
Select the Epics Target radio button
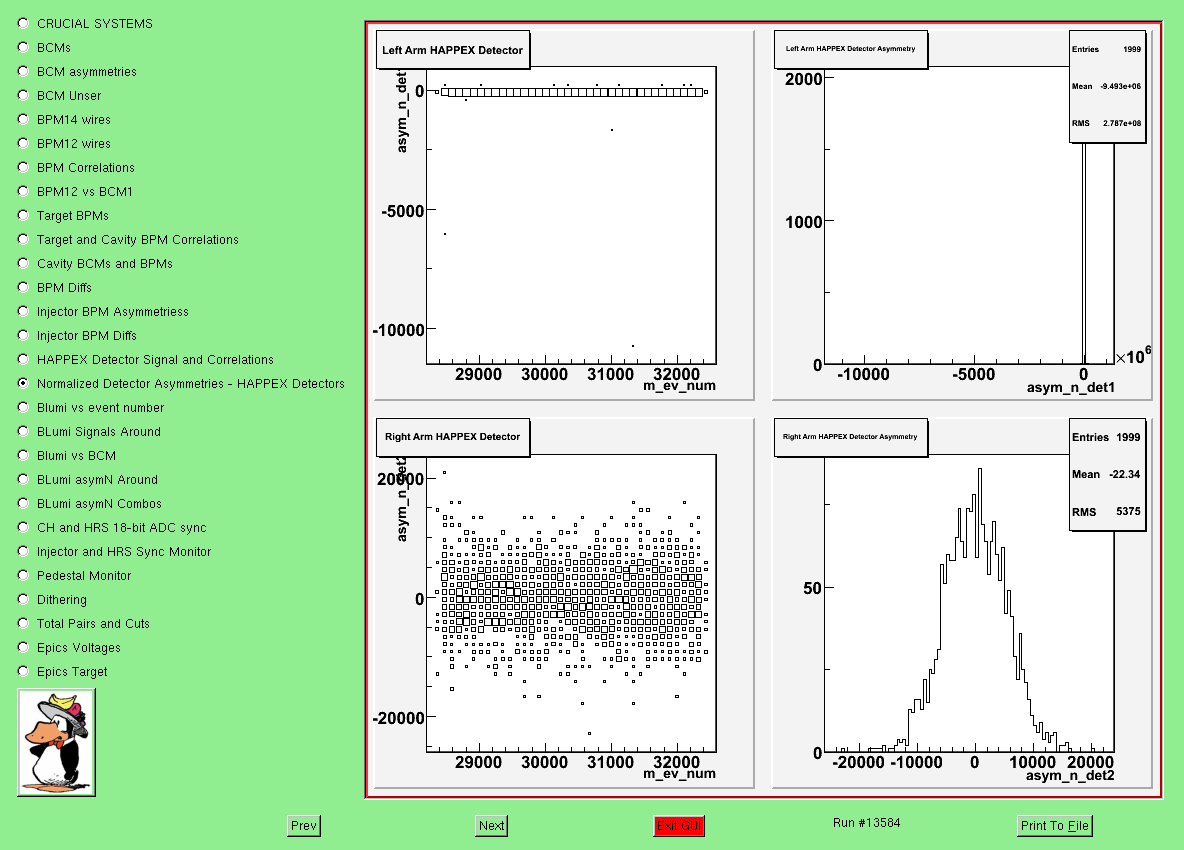click(x=23, y=672)
